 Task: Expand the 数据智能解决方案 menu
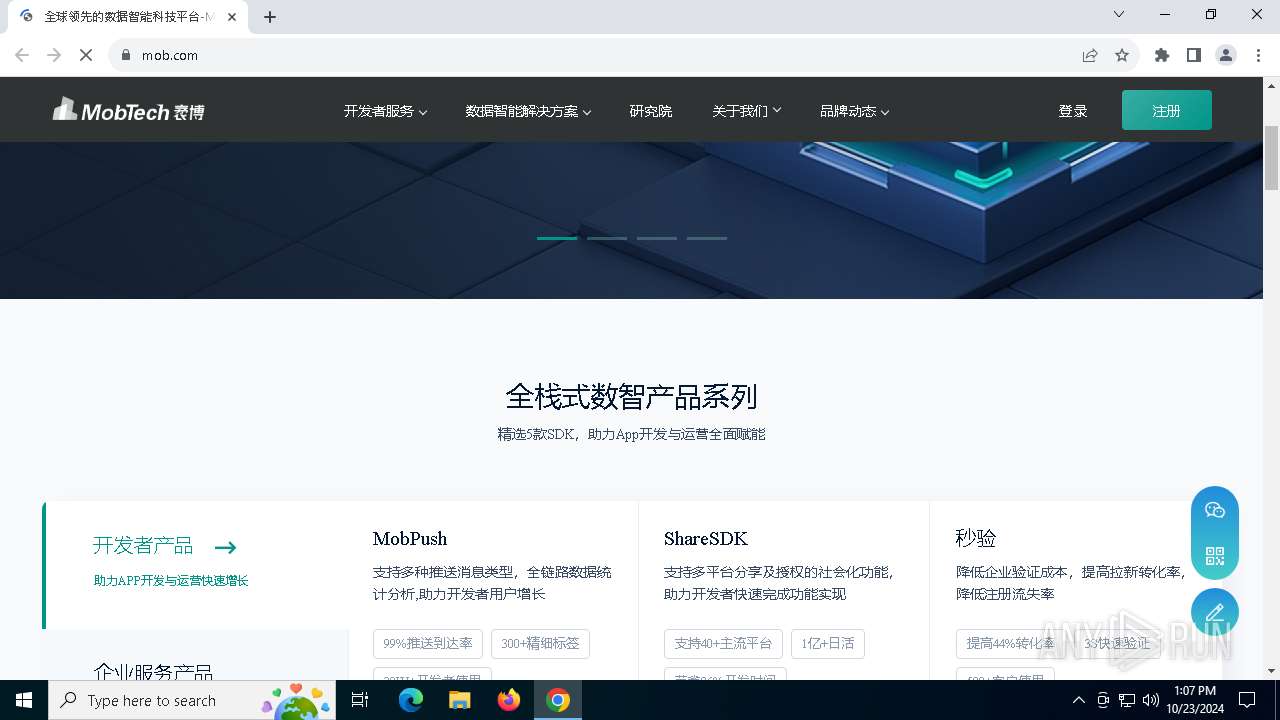click(528, 111)
